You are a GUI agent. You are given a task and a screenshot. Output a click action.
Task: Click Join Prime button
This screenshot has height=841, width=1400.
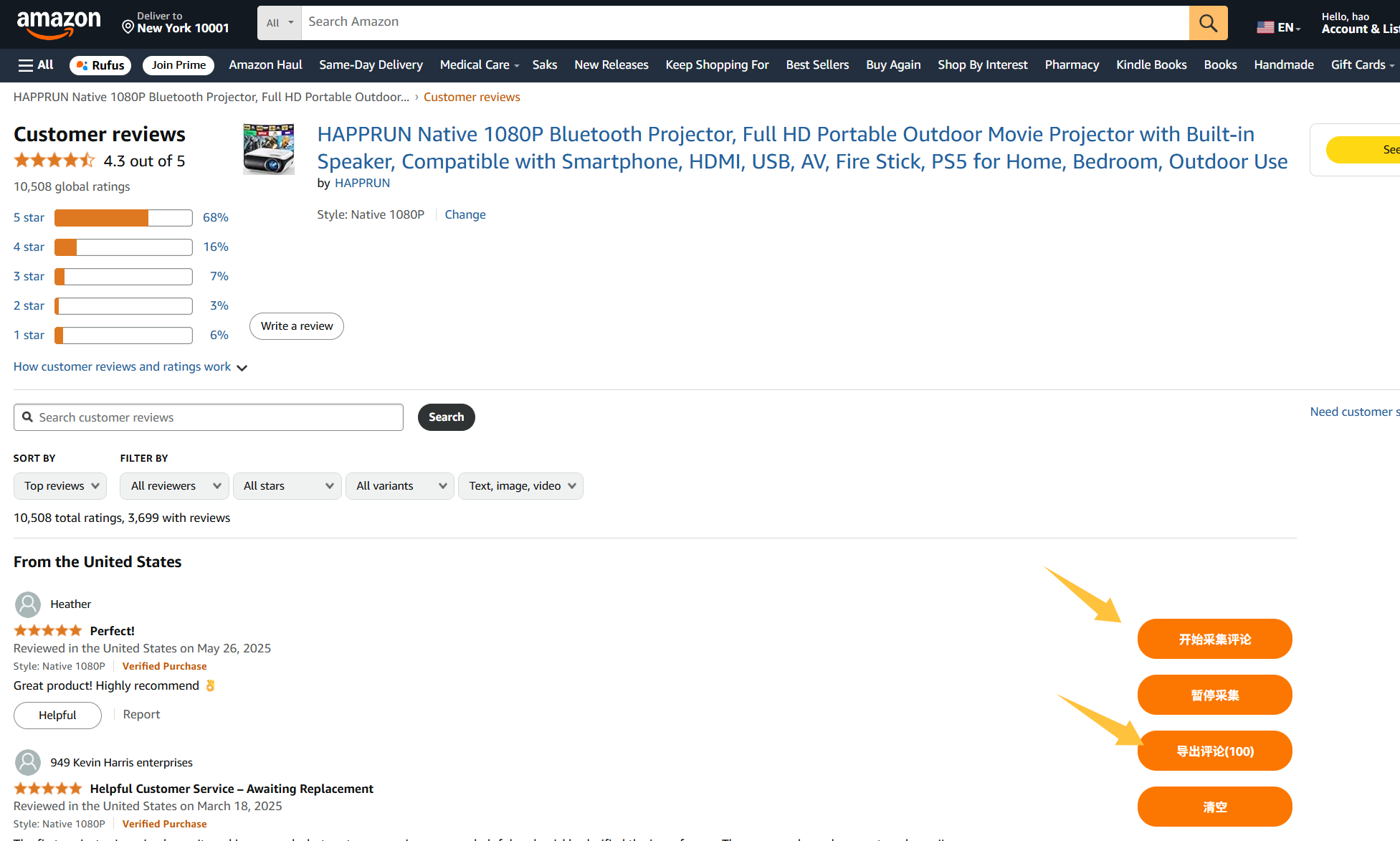click(x=178, y=65)
